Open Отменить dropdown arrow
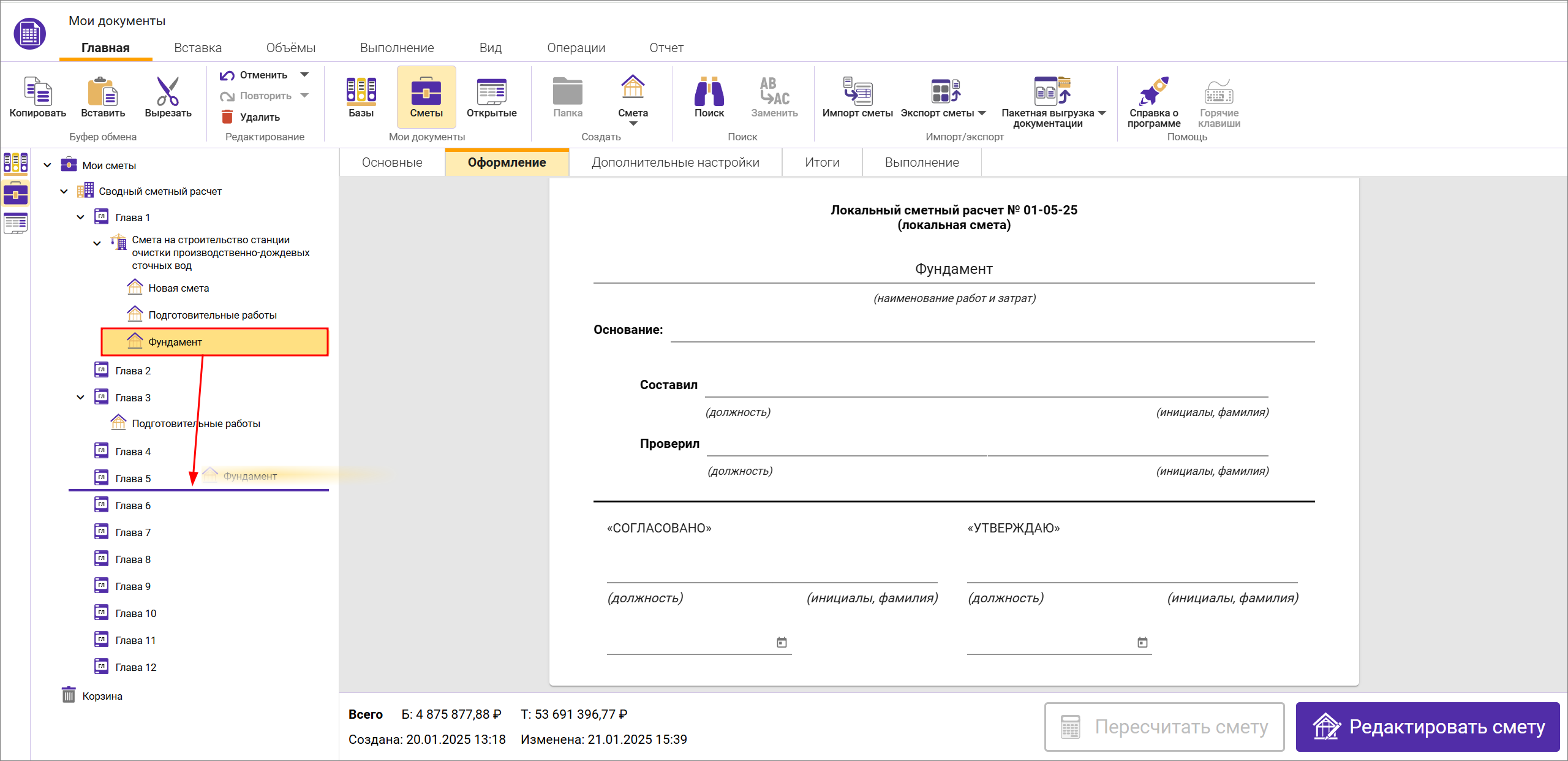The image size is (1568, 761). [304, 75]
